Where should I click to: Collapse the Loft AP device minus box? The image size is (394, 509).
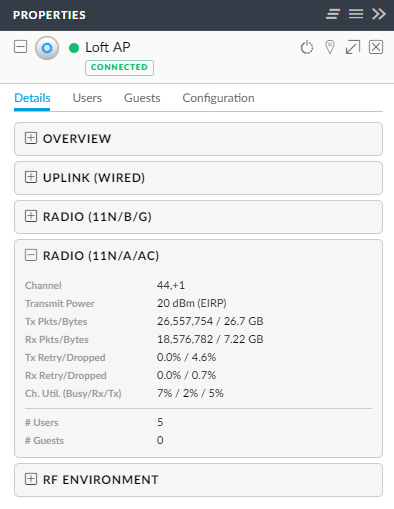[20, 47]
